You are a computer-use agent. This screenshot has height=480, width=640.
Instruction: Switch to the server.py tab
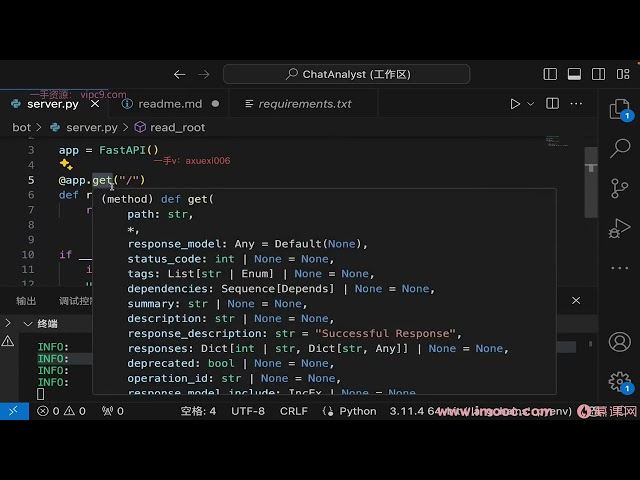(x=53, y=104)
